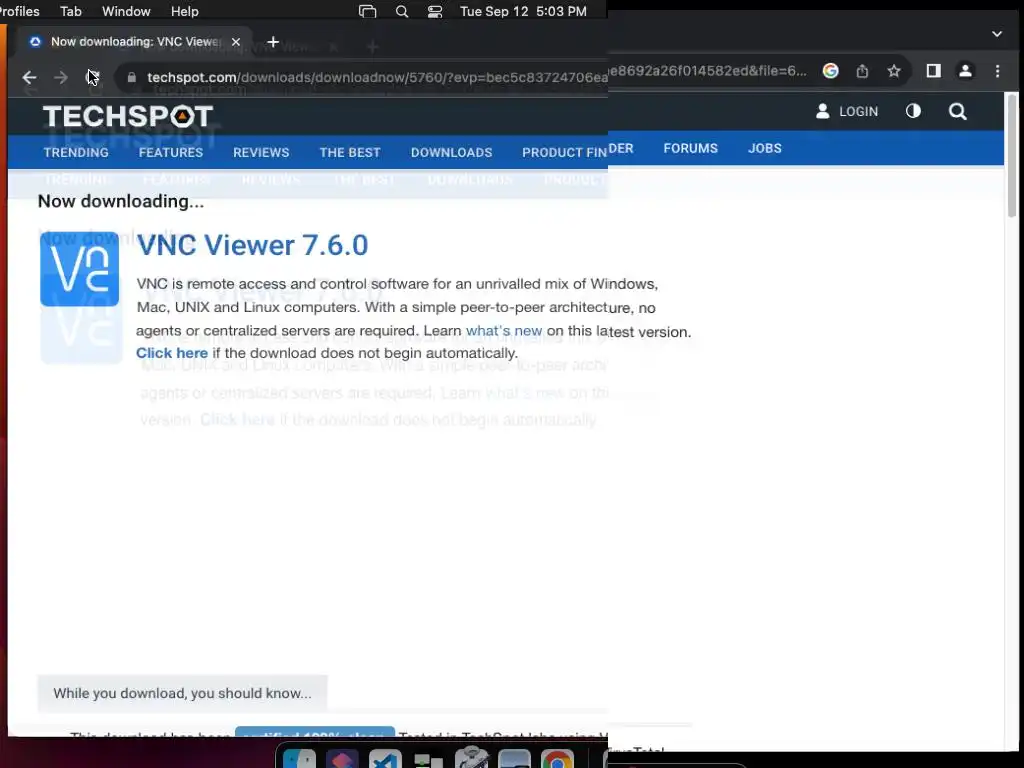This screenshot has height=768, width=1024.
Task: Open TechSpot site search
Action: pos(957,112)
